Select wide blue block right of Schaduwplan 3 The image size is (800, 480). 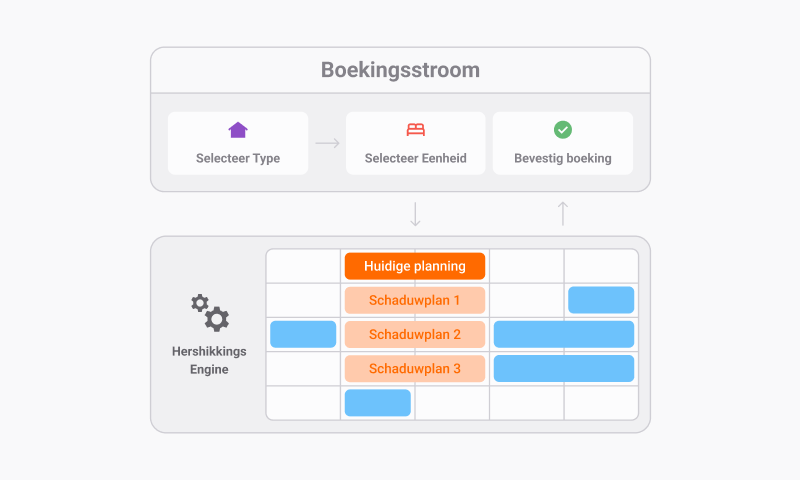pos(564,368)
